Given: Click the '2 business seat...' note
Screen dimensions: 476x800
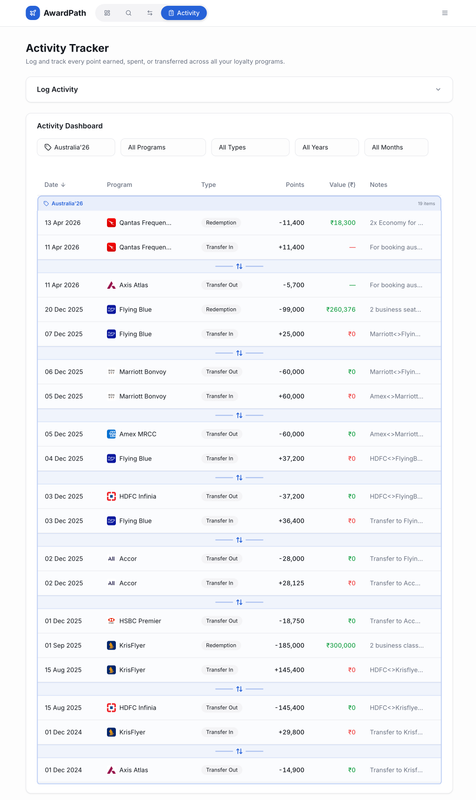Looking at the screenshot, I should tap(395, 310).
